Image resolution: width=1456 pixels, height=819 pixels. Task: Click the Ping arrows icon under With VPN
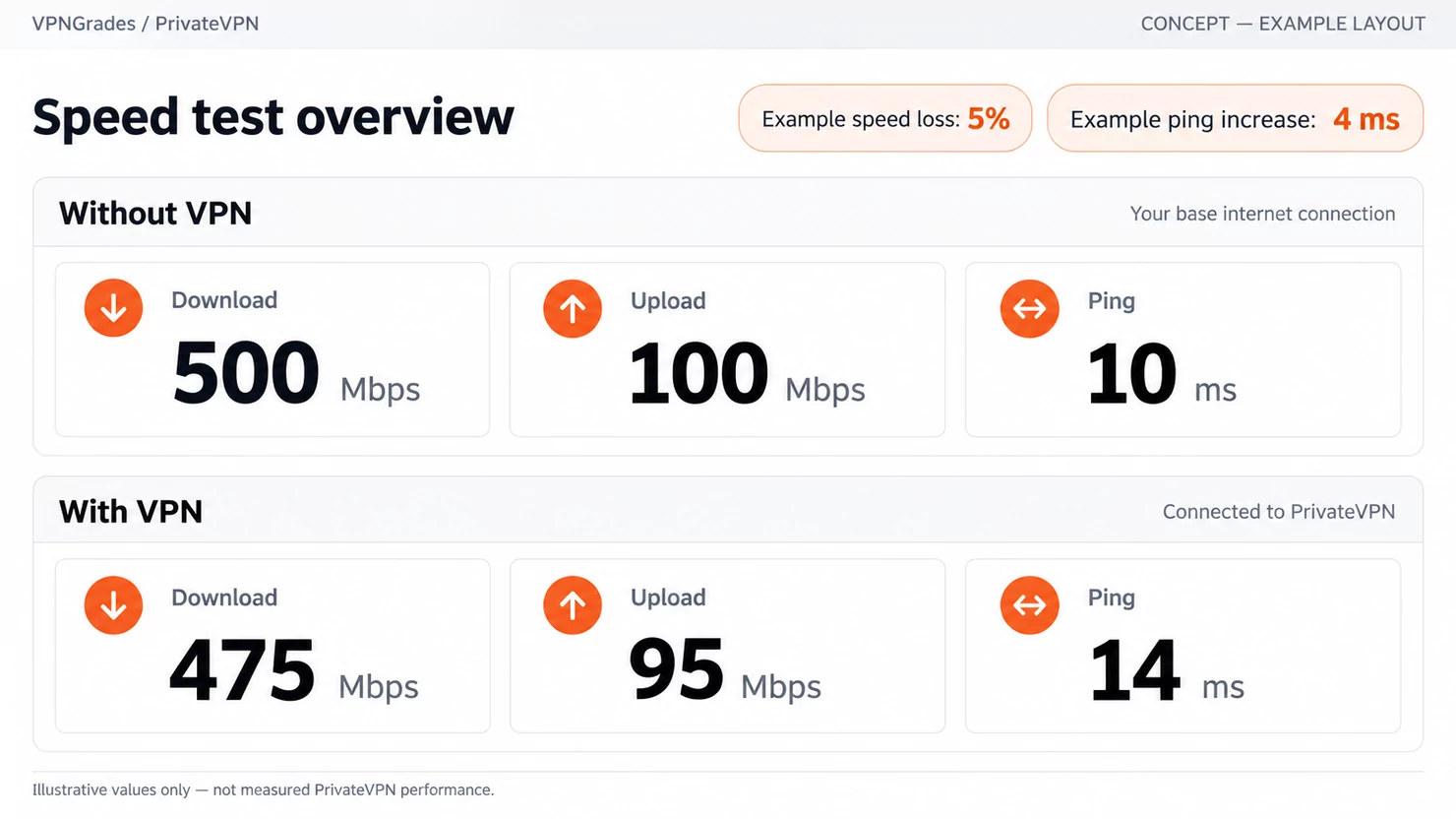pos(1030,605)
